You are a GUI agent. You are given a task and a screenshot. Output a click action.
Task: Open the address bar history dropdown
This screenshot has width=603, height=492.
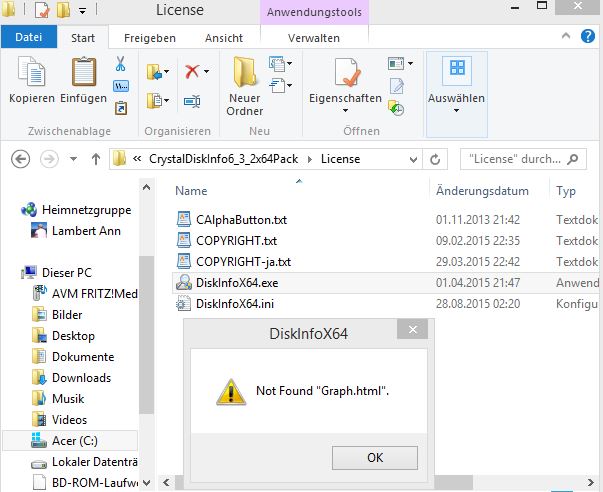[413, 159]
